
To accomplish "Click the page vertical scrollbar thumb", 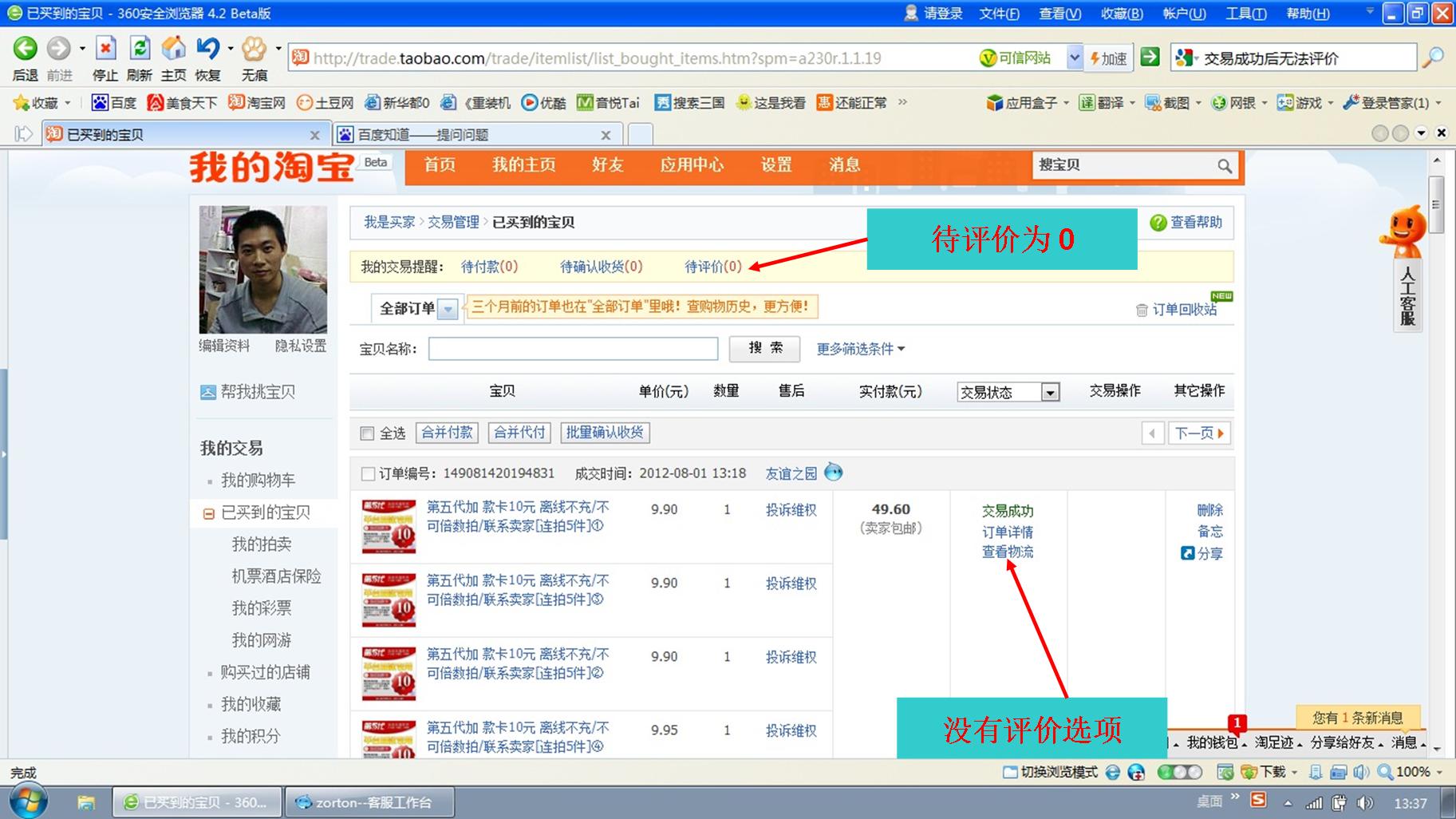I will 1436,204.
